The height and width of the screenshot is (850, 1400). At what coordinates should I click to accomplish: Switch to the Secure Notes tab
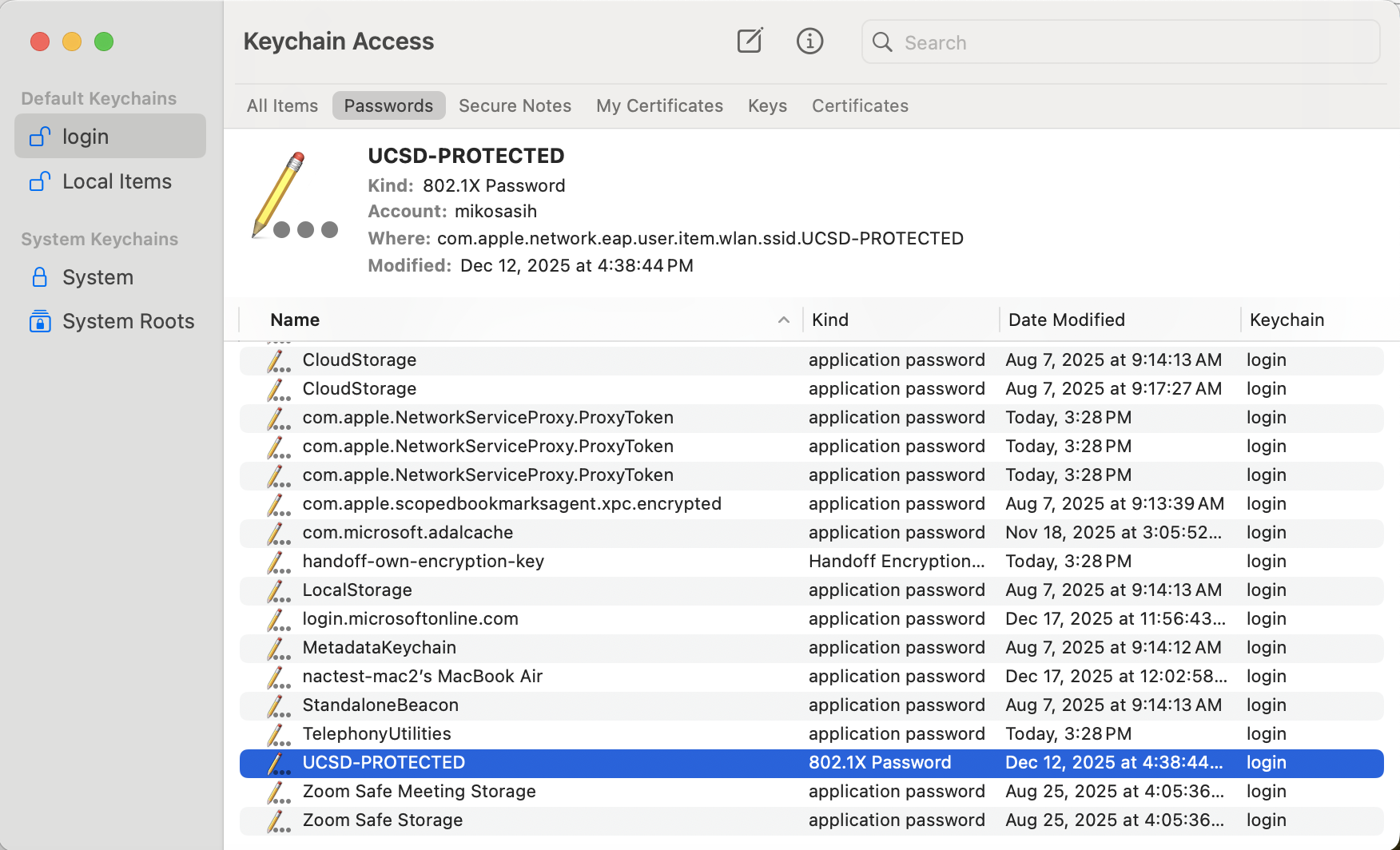515,105
